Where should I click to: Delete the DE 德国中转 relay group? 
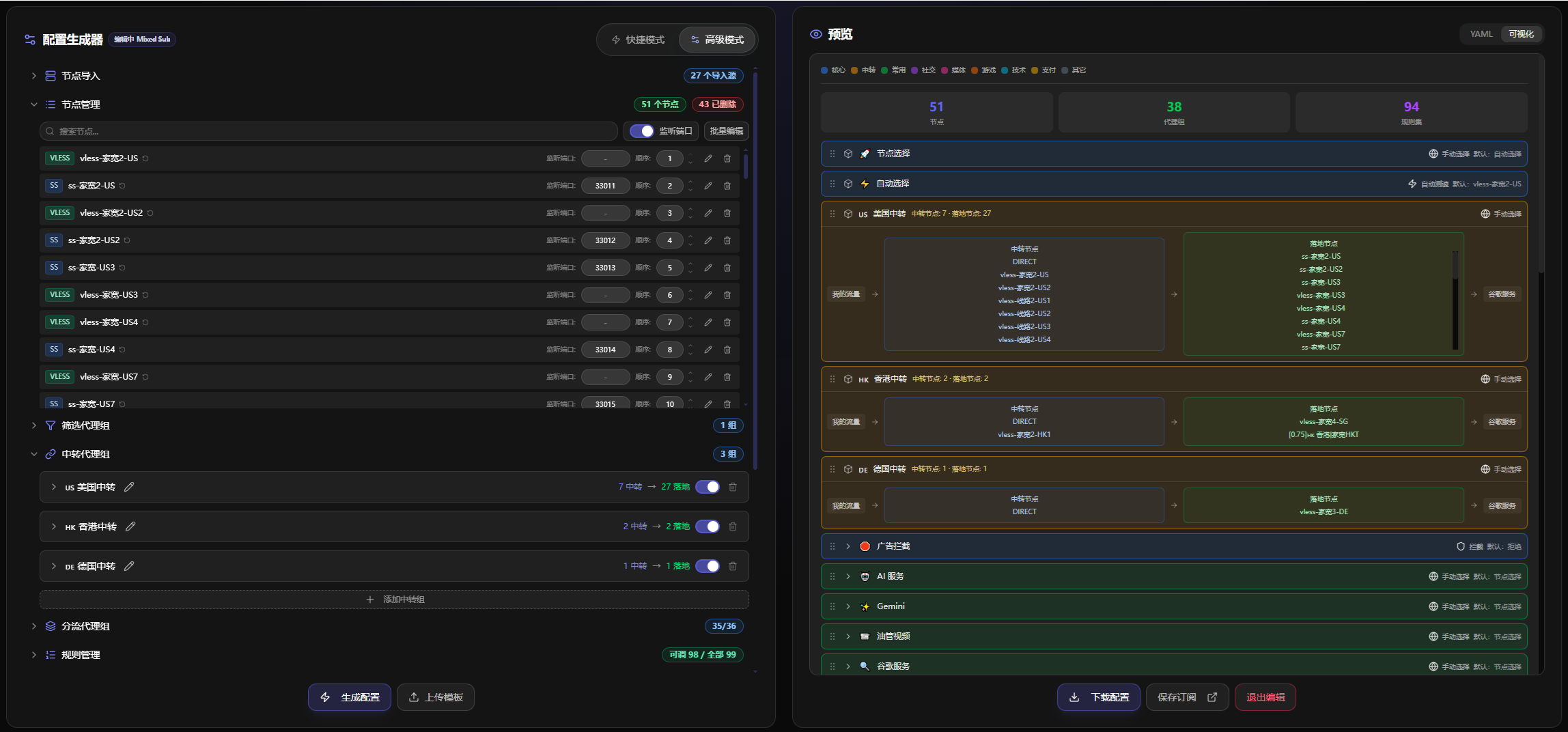coord(733,566)
